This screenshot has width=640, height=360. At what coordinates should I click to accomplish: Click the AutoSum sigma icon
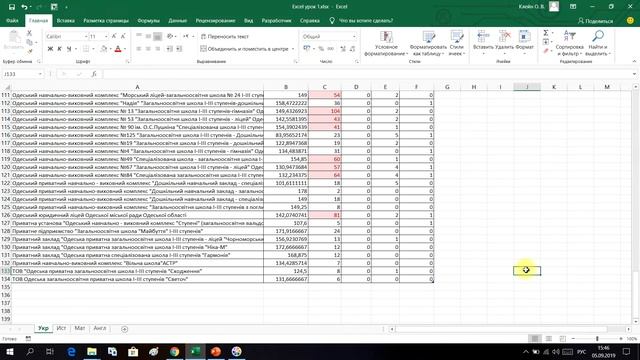[x=546, y=33]
